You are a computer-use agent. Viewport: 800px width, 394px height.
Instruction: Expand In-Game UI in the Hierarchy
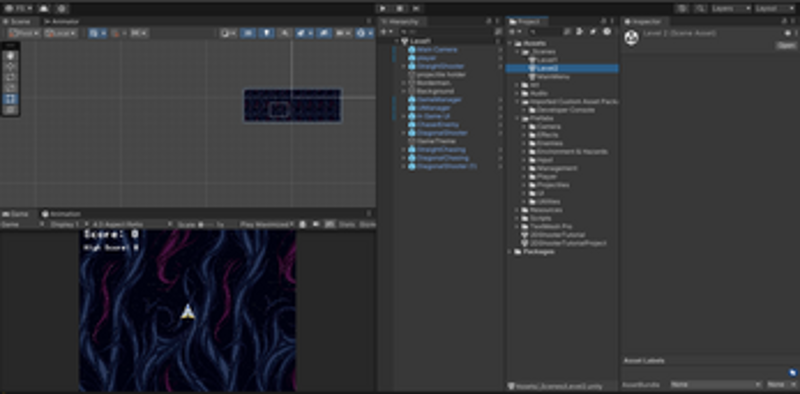[x=403, y=116]
